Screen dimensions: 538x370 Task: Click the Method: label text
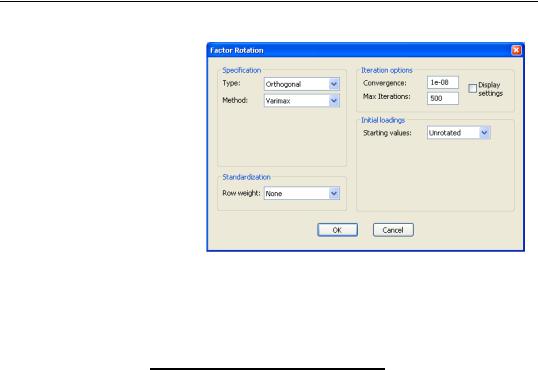point(235,100)
